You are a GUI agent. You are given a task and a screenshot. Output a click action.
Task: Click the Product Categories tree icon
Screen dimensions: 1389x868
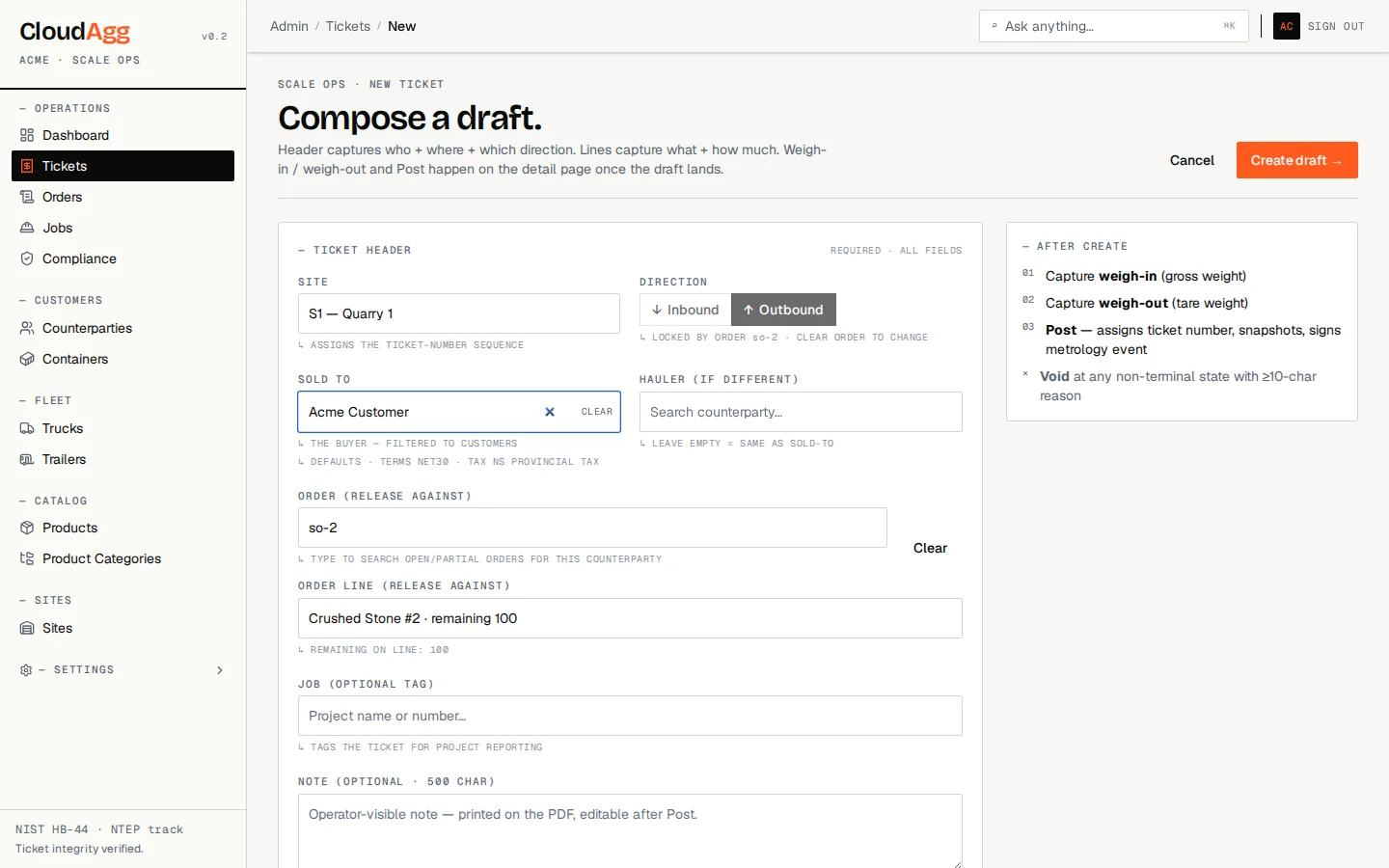27,558
